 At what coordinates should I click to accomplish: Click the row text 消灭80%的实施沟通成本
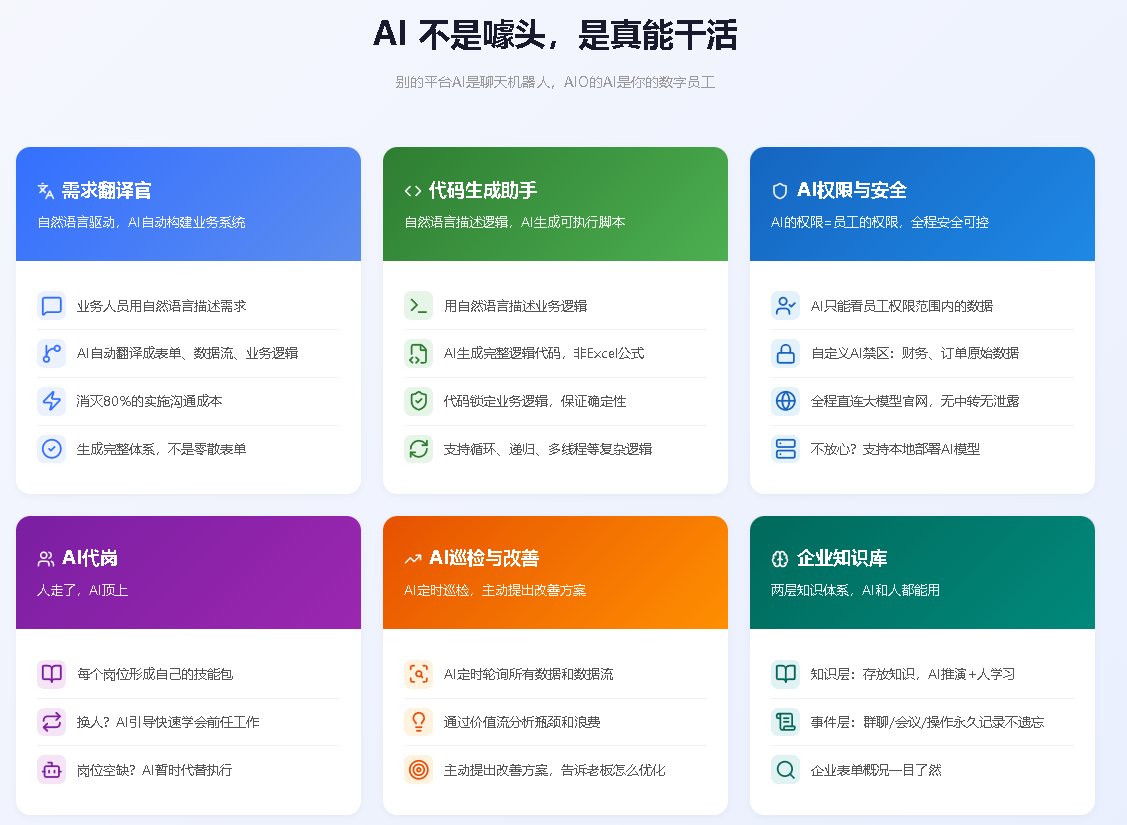point(150,401)
